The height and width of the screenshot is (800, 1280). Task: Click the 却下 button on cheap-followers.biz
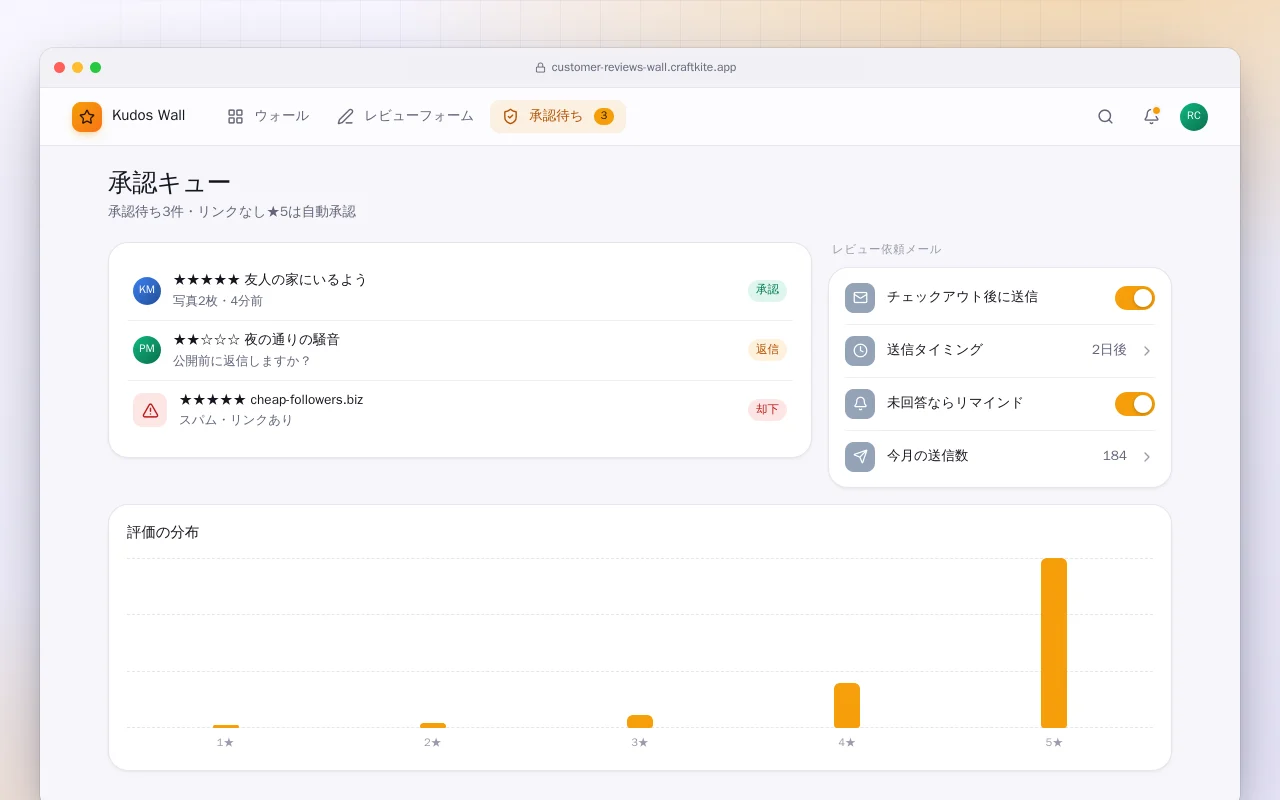click(x=767, y=410)
